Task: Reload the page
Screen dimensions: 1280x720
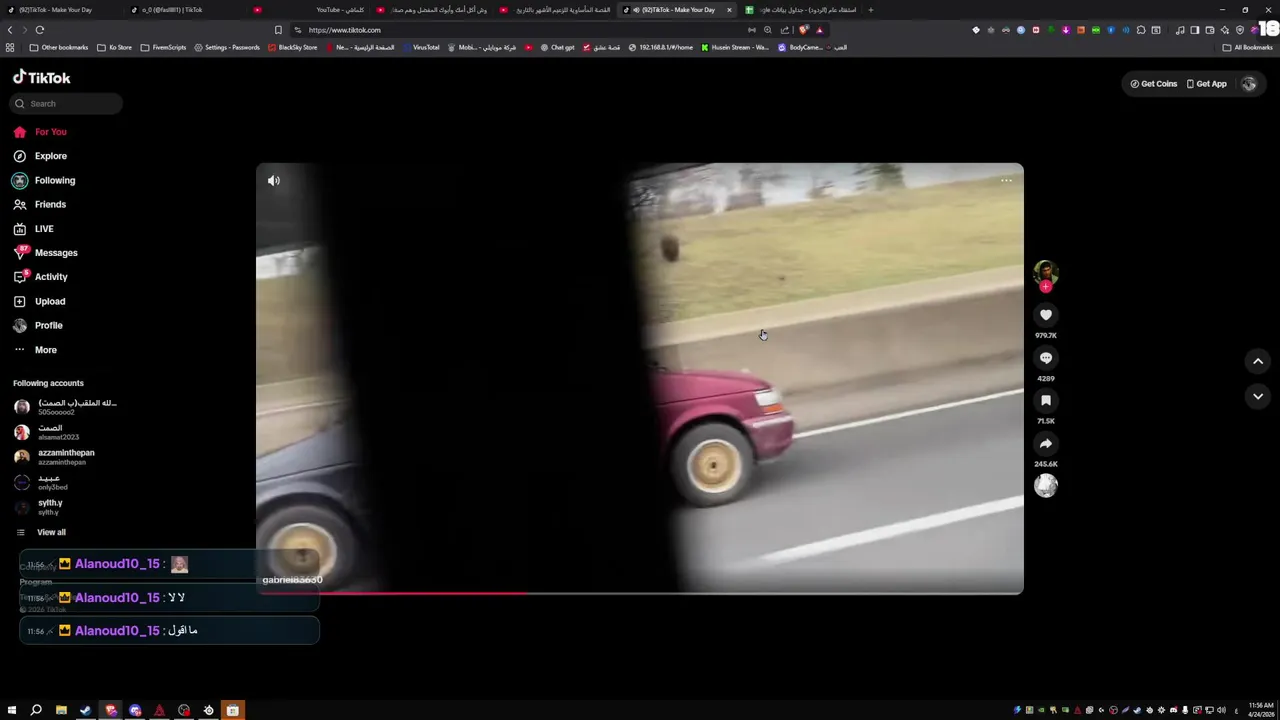Action: (39, 30)
